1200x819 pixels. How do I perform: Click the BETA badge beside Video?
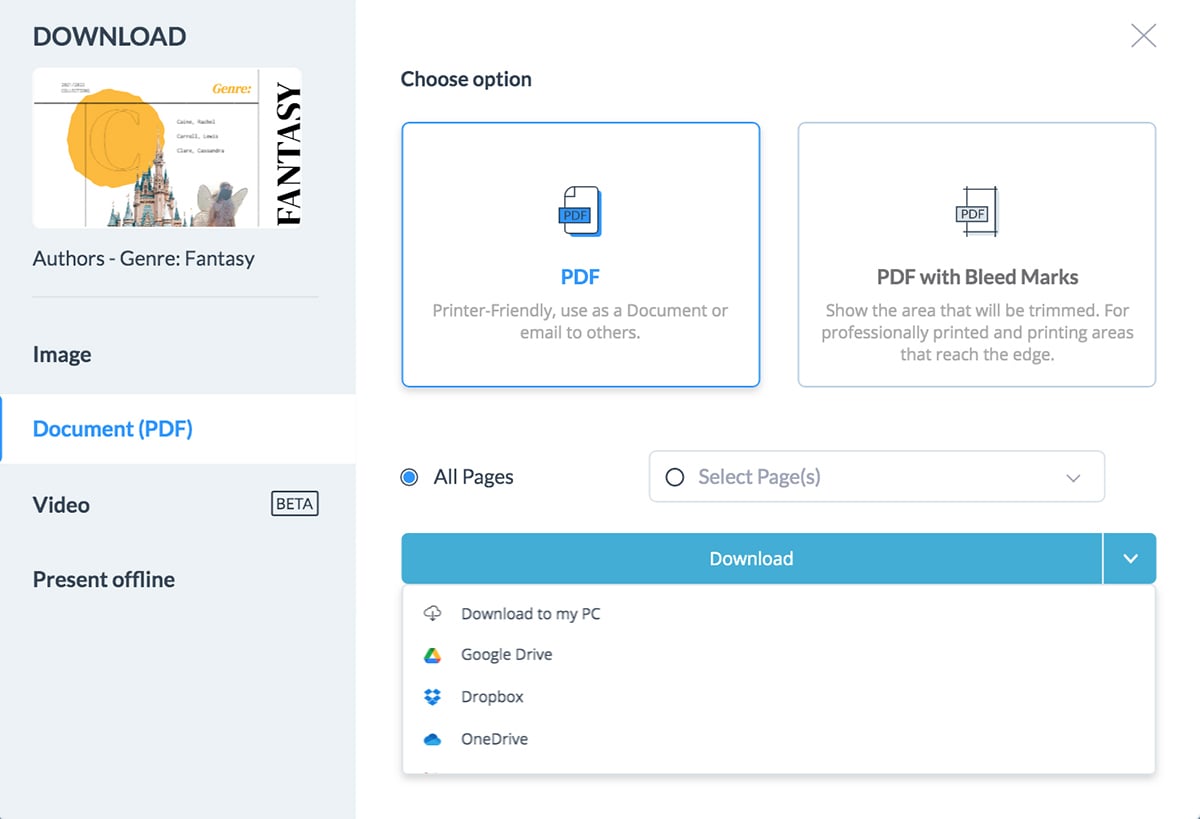(294, 504)
